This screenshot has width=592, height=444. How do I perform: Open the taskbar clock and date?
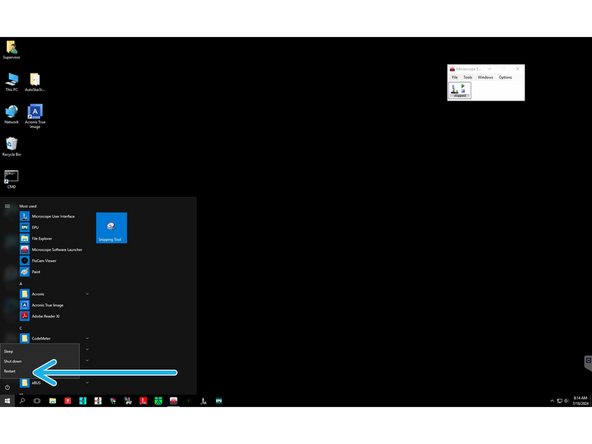580,401
